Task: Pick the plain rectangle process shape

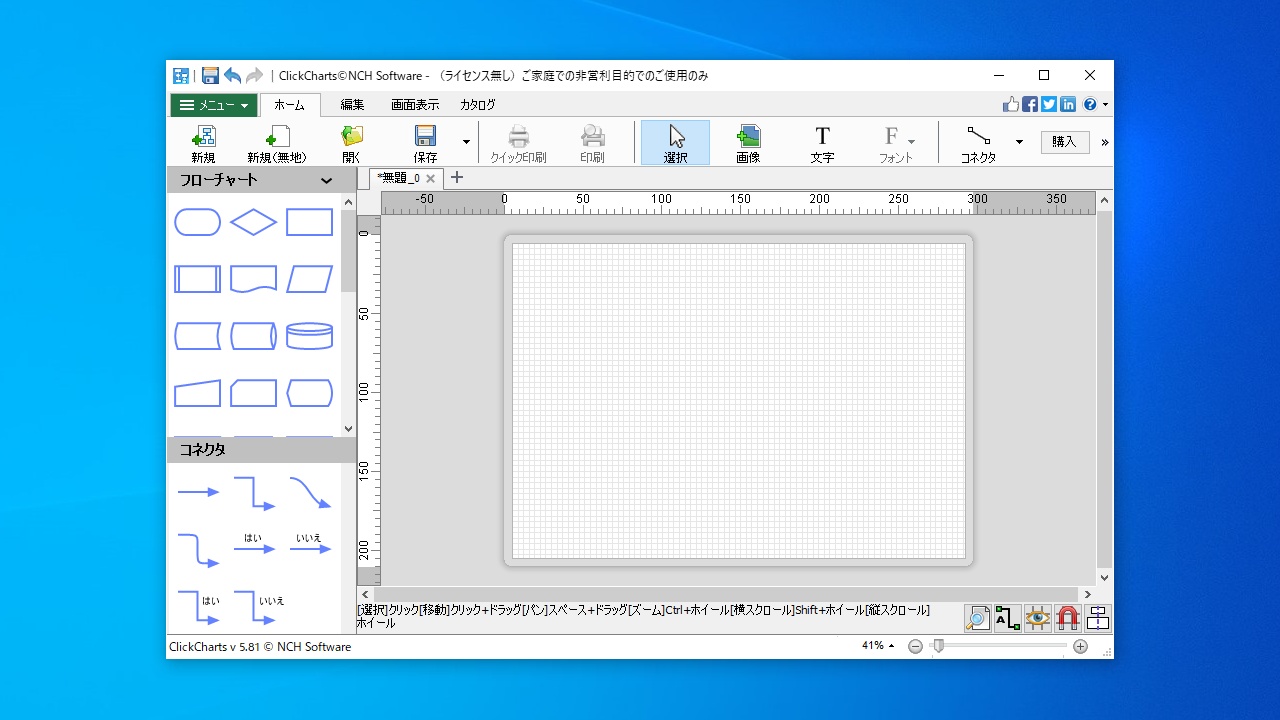Action: click(310, 222)
